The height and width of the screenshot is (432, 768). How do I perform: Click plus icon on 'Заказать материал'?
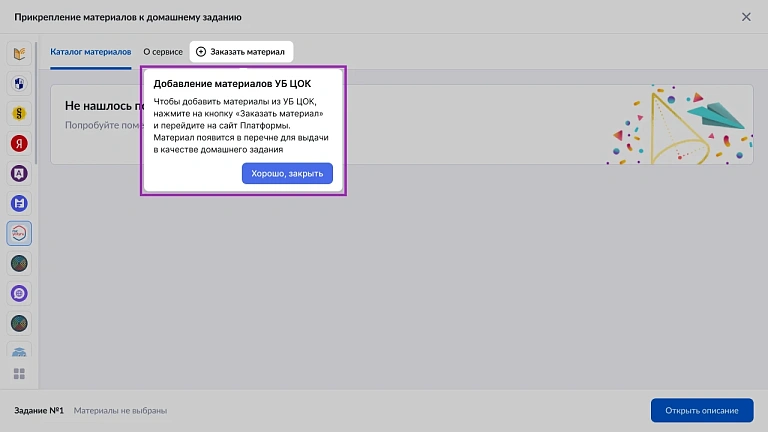201,52
